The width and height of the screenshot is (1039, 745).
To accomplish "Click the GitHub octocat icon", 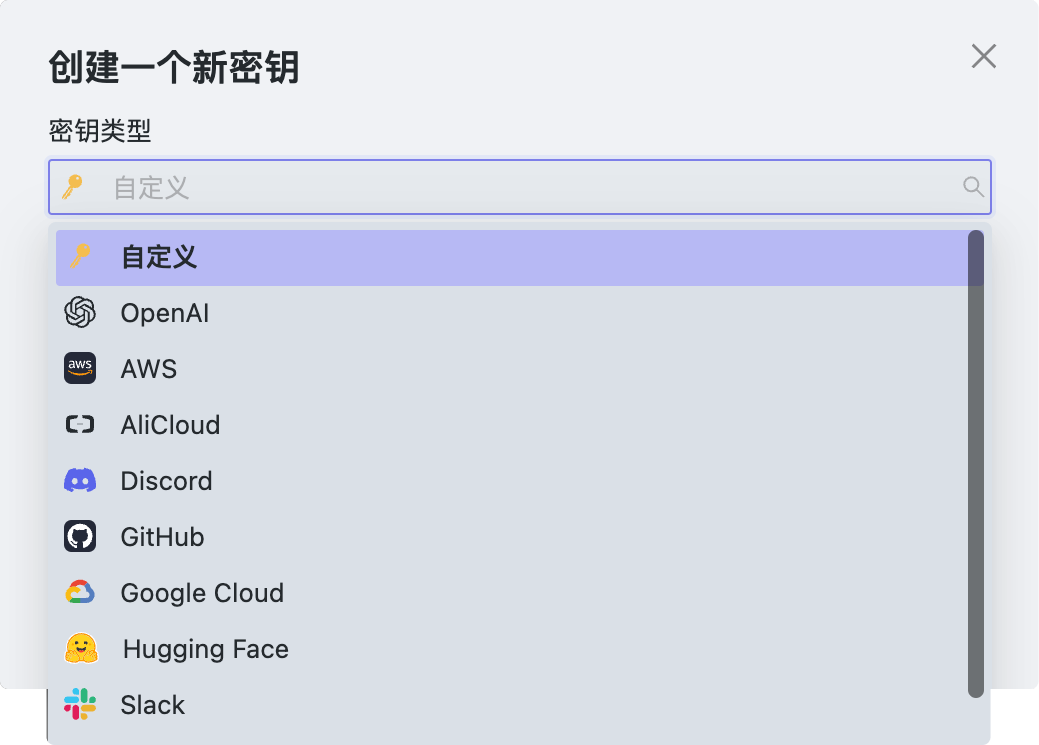I will click(x=80, y=537).
